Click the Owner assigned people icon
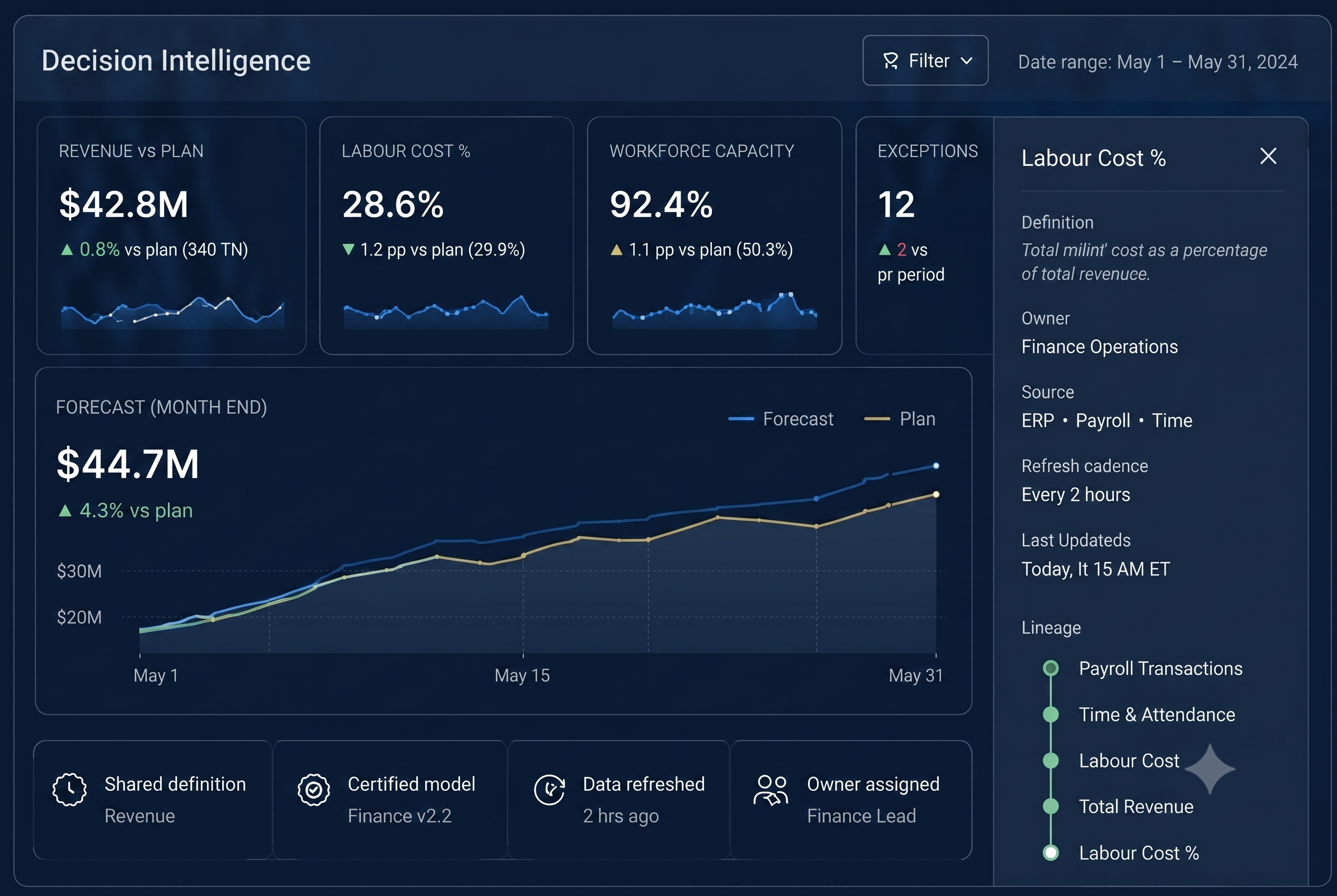1337x896 pixels. coord(771,790)
